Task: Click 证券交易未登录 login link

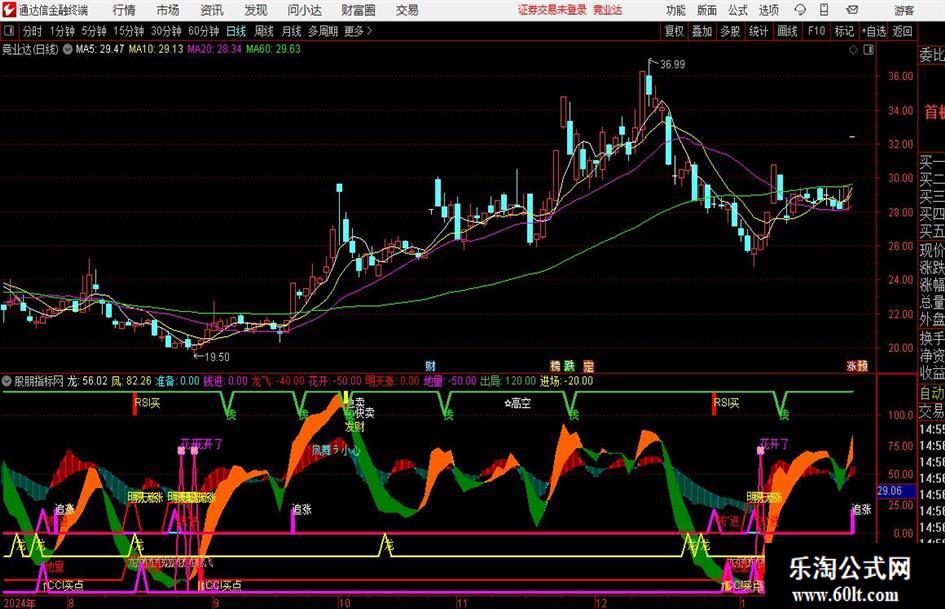Action: 552,10
